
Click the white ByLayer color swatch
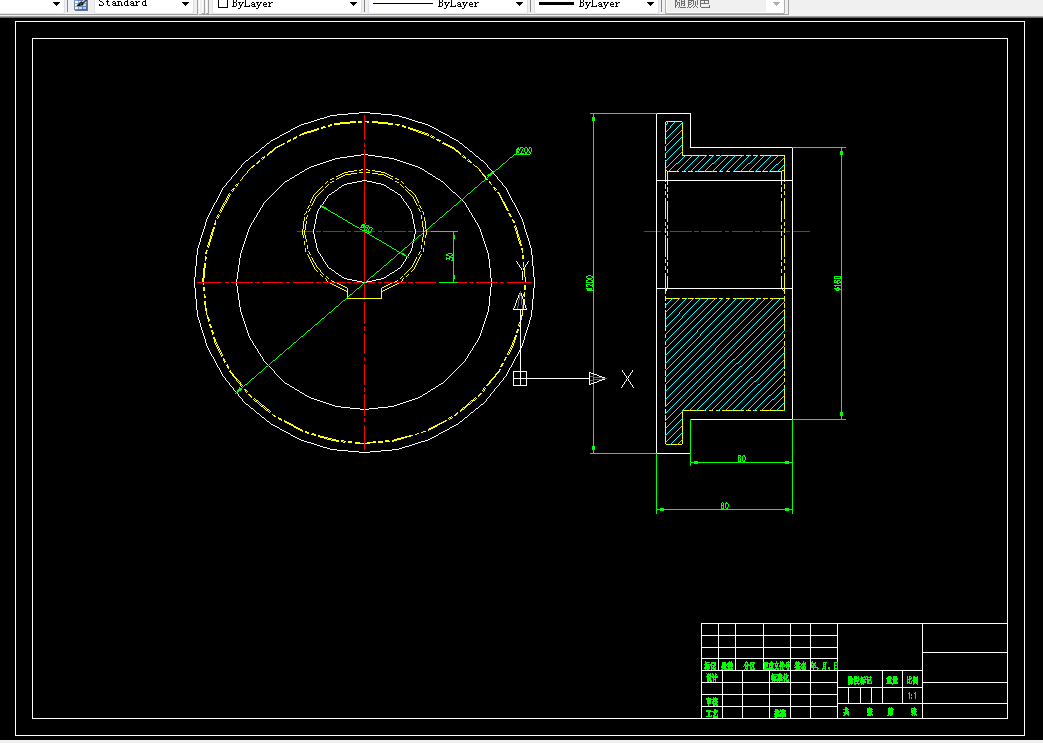coord(223,4)
